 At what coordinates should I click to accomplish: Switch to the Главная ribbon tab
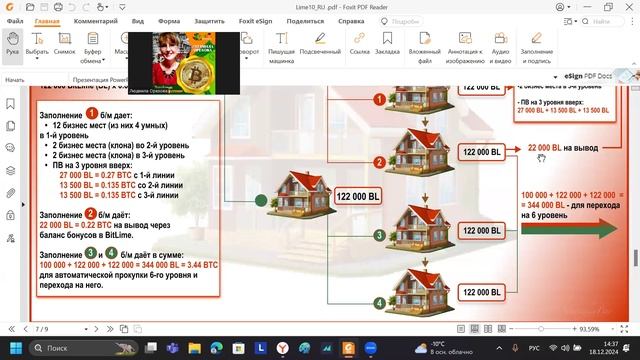(47, 21)
